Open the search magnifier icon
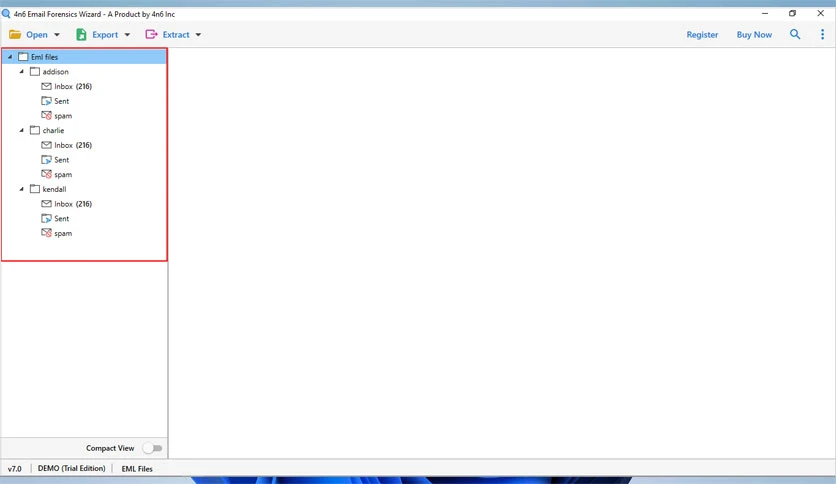 (795, 35)
